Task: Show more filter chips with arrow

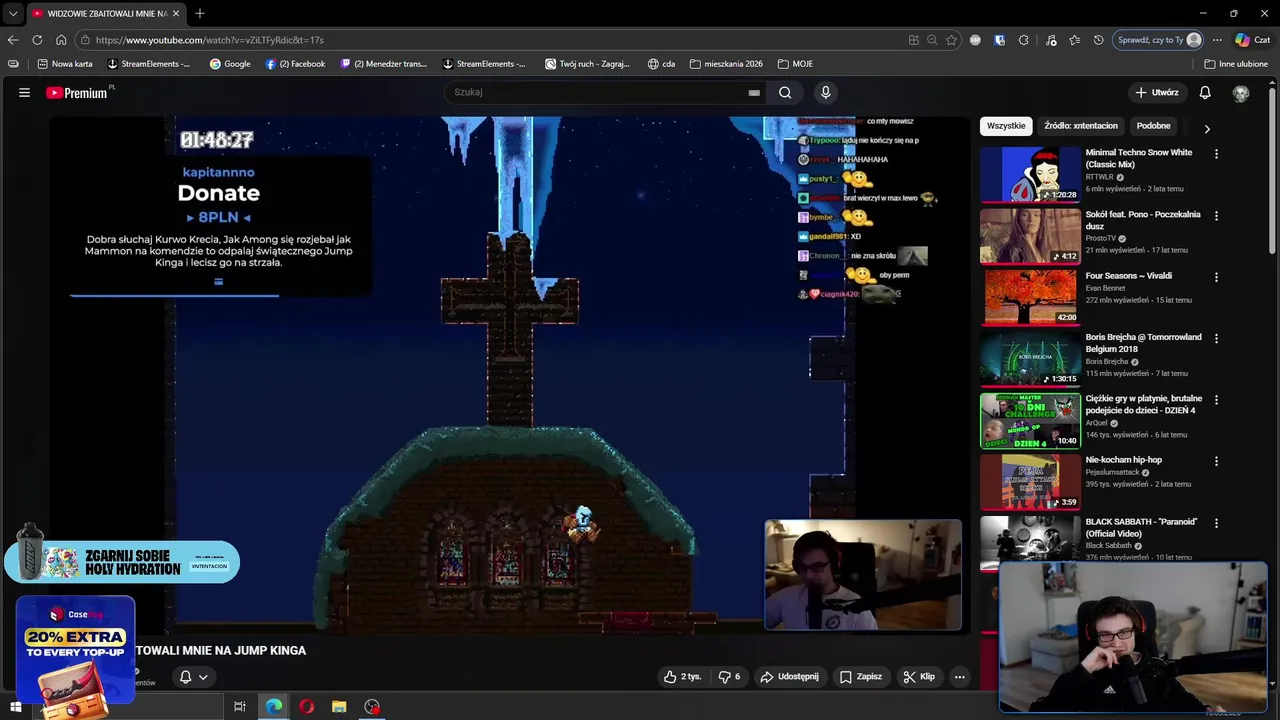Action: click(1206, 128)
